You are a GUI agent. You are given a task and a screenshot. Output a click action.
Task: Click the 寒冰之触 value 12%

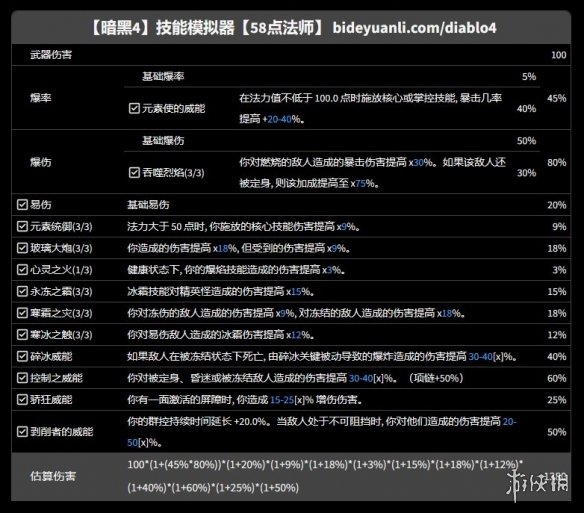coord(557,335)
